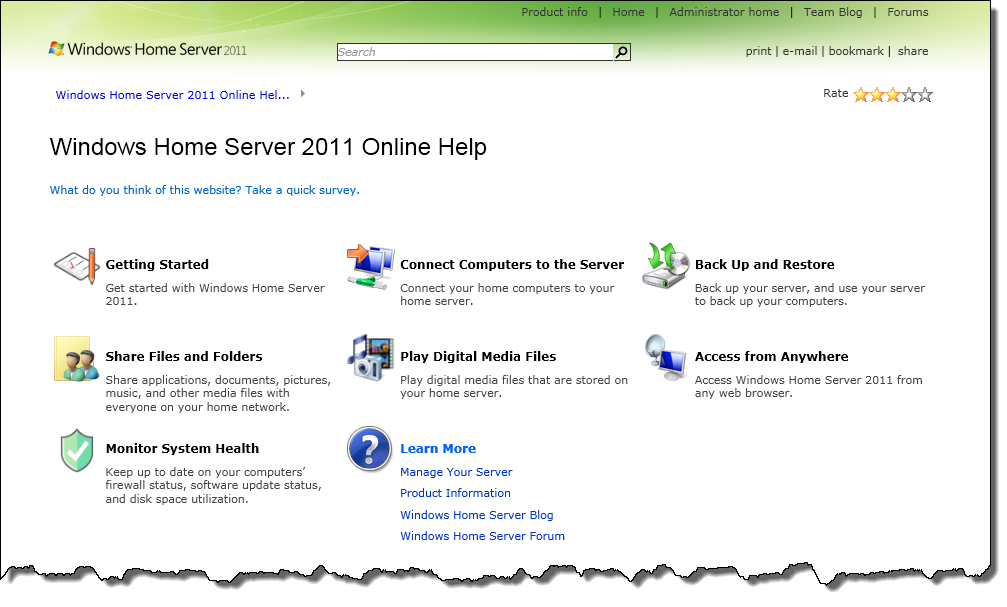Click the Windows Home Server 2011 logo
1007x607 pixels.
tap(148, 49)
